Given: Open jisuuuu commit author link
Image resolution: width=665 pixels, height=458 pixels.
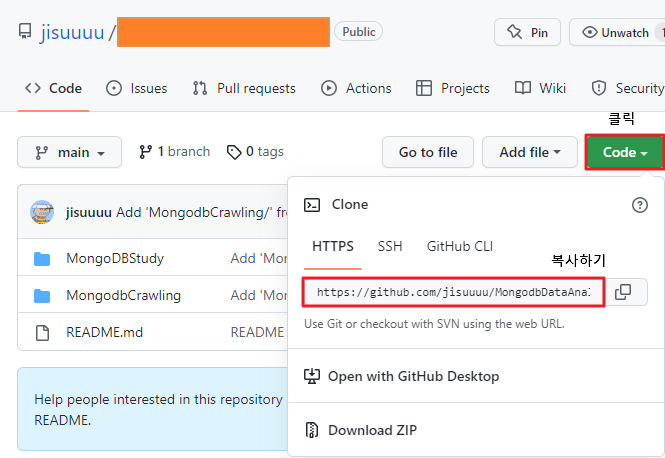Looking at the screenshot, I should point(89,212).
